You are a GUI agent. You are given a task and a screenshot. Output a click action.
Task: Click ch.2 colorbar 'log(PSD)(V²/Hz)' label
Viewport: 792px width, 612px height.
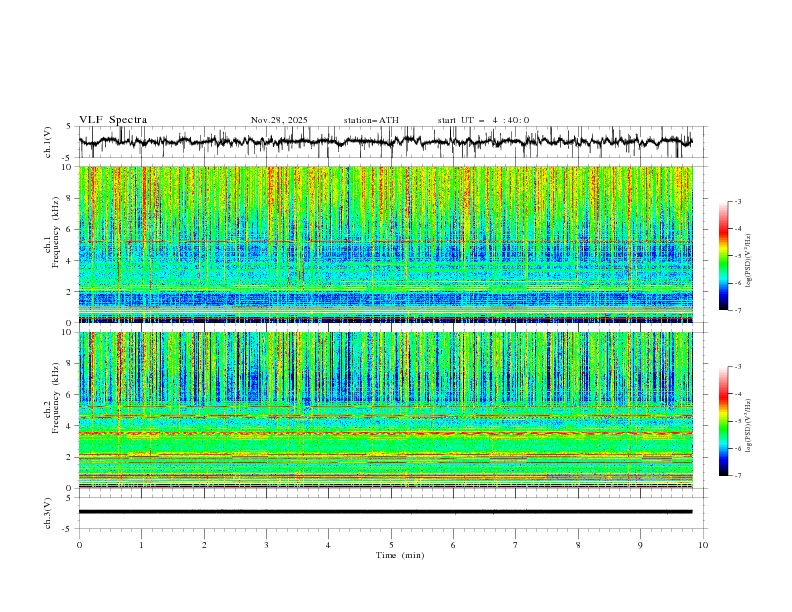[x=748, y=426]
